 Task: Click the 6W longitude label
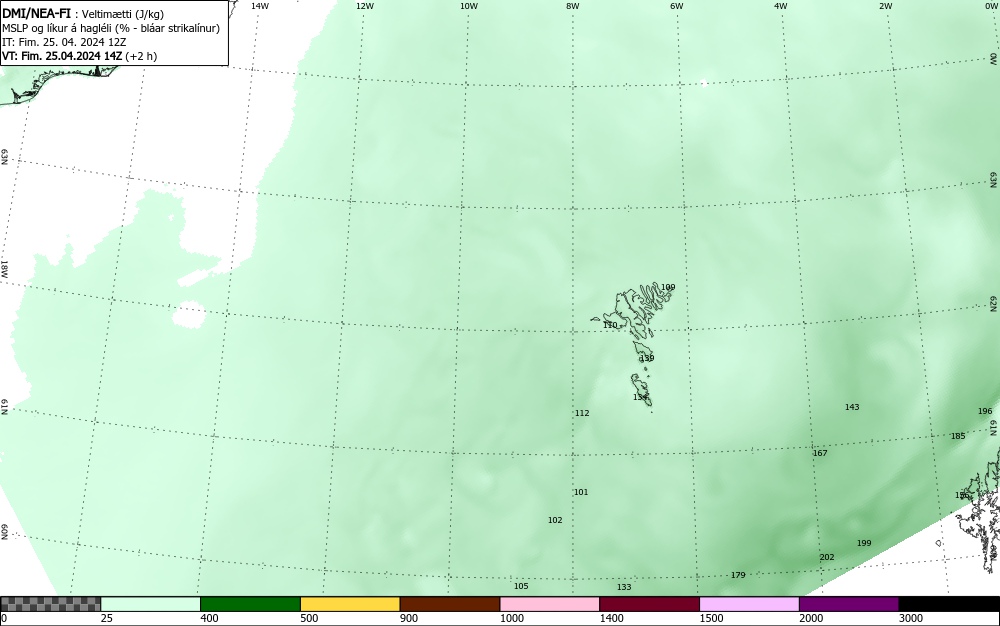tap(677, 6)
